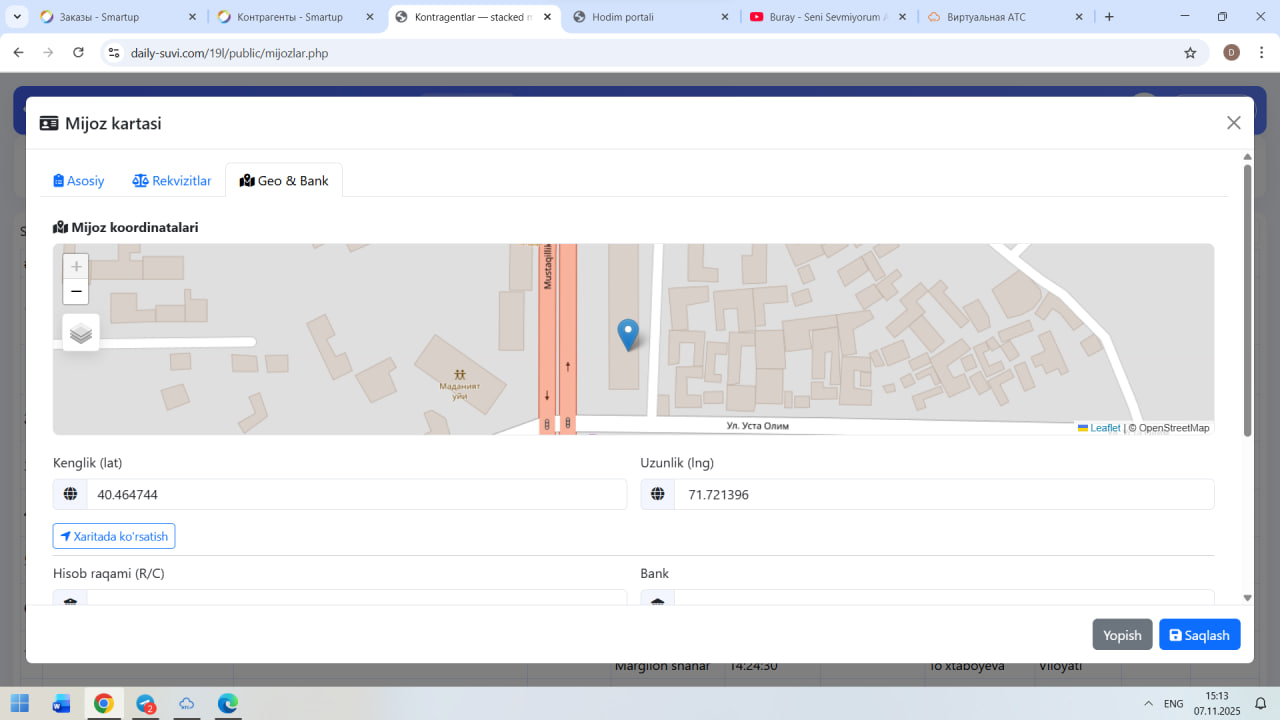Viewport: 1280px width, 720px height.
Task: Switch input language from ENG
Action: click(x=1174, y=703)
